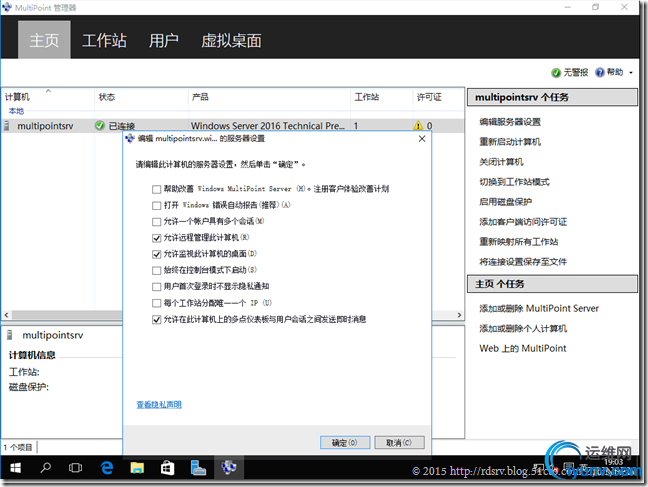
Task: Open File Explorer from taskbar
Action: [x=137, y=468]
